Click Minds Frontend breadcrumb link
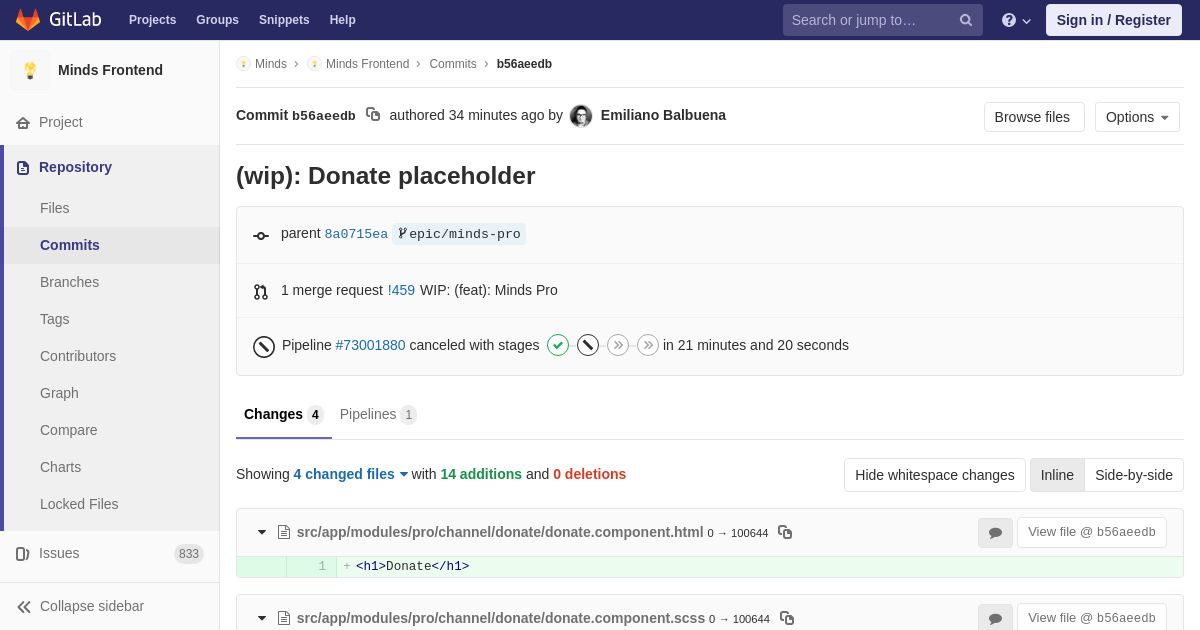Viewport: 1200px width, 630px height. pos(367,64)
